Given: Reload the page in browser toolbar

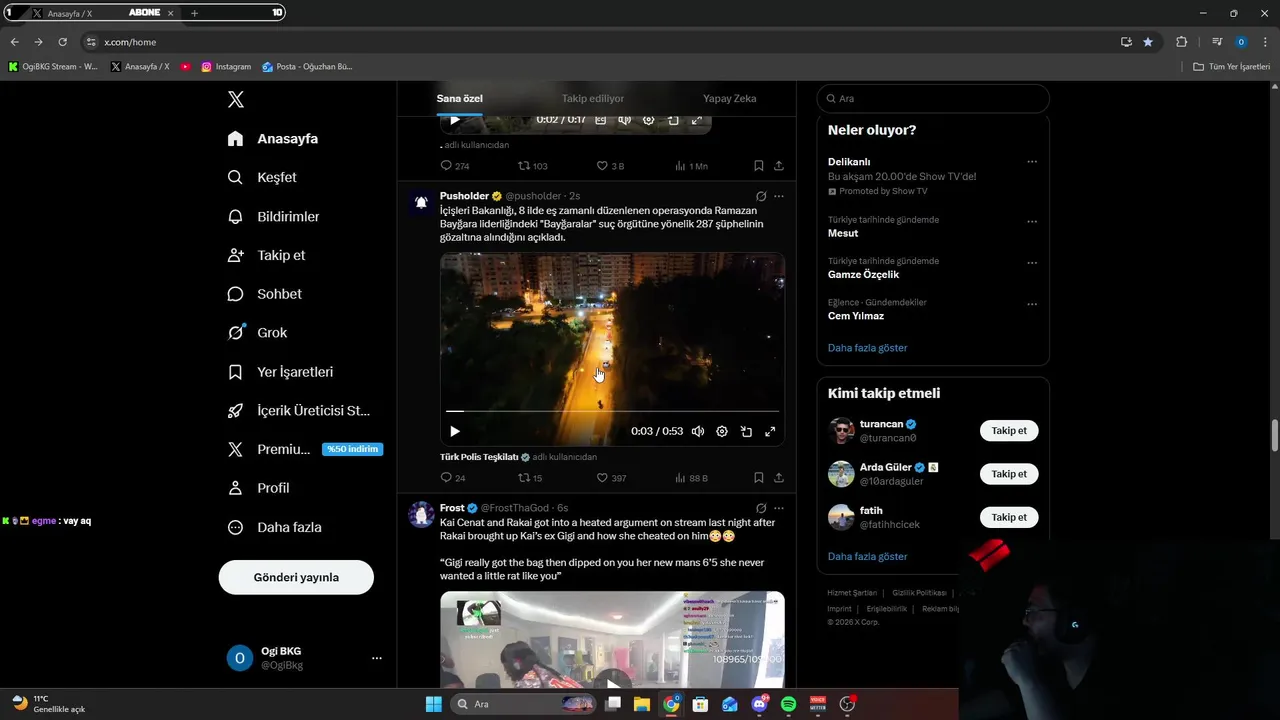Looking at the screenshot, I should coord(62,42).
